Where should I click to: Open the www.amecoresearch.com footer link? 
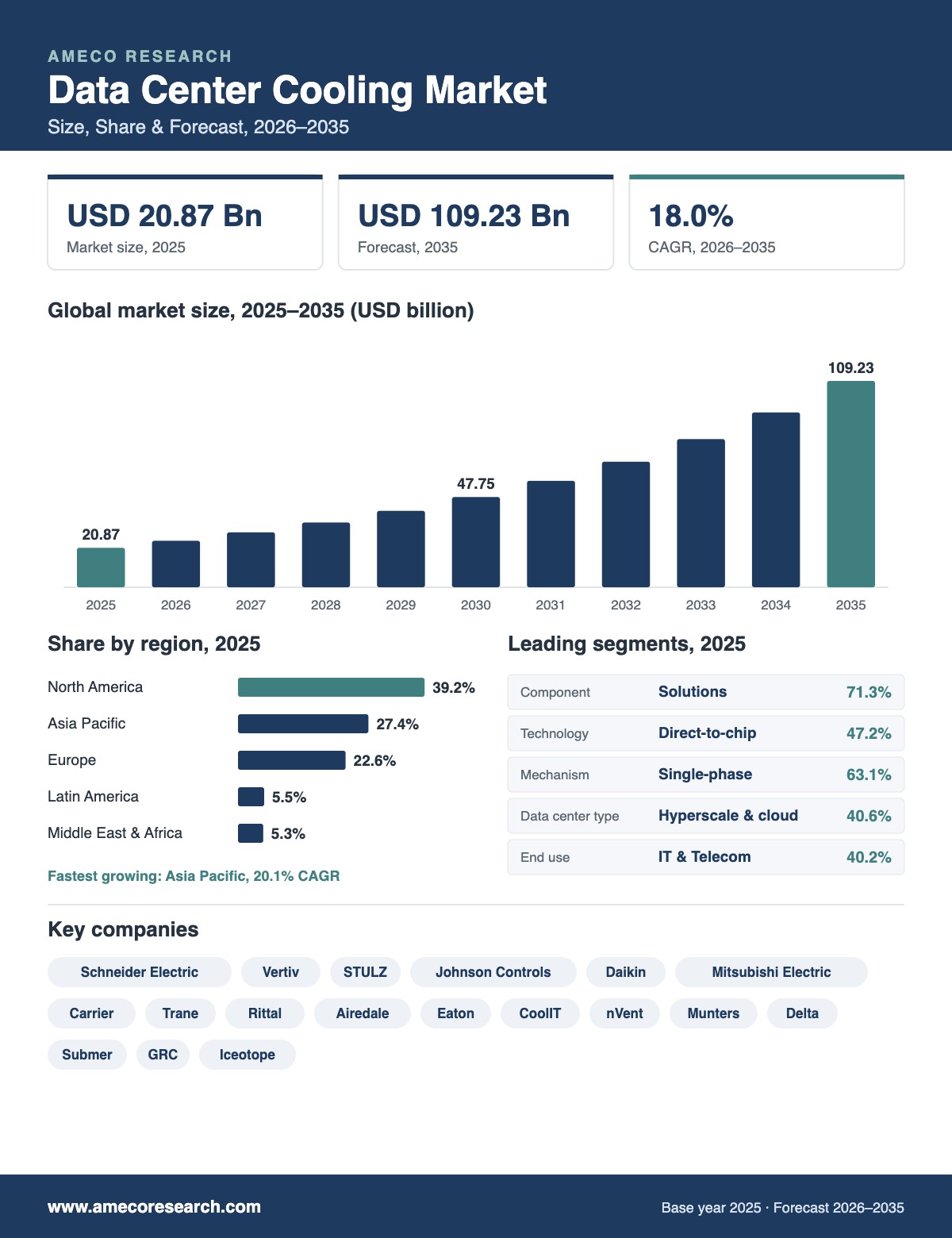[154, 1207]
